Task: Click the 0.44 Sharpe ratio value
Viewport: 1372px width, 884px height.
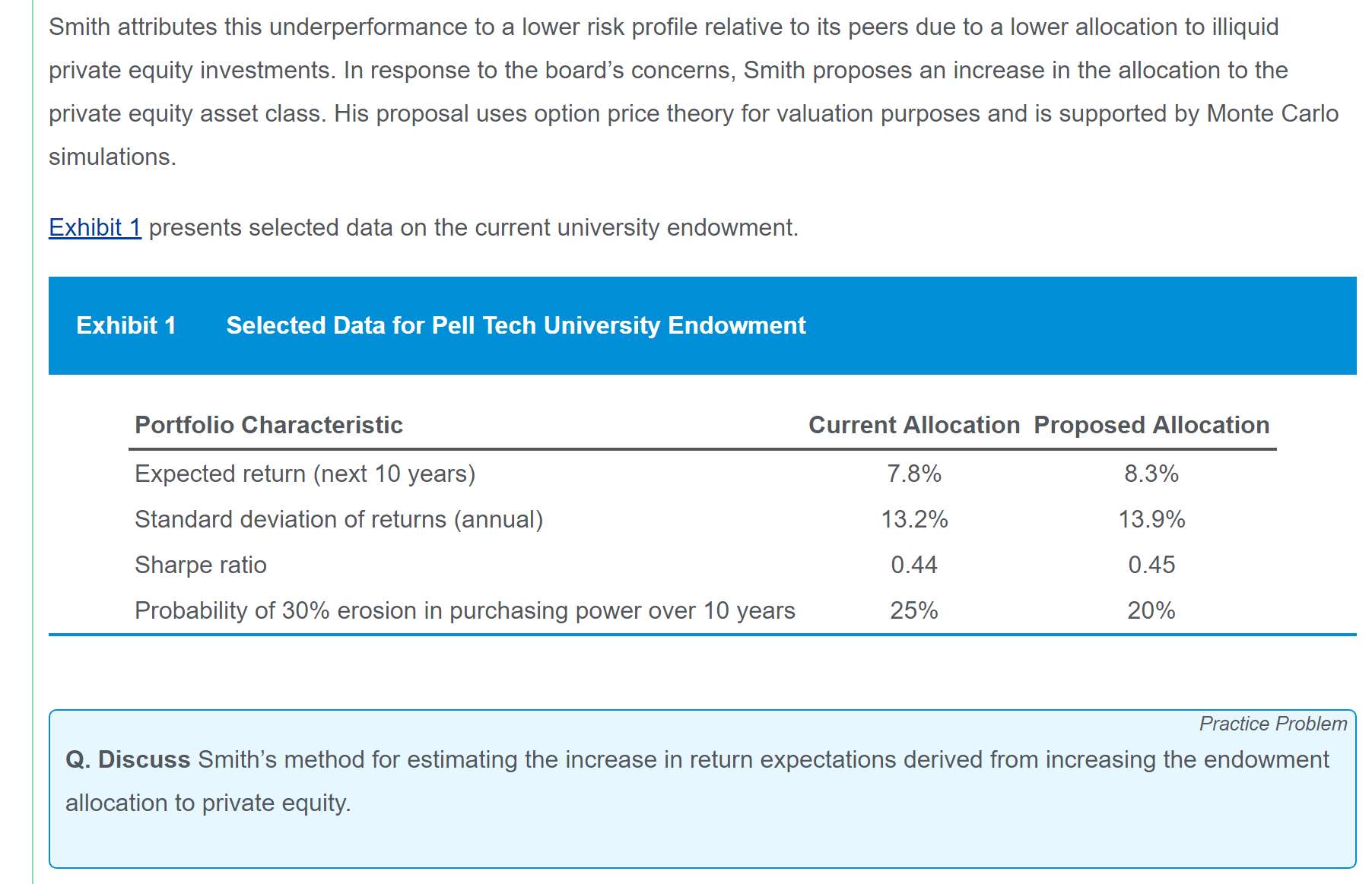Action: click(x=914, y=565)
